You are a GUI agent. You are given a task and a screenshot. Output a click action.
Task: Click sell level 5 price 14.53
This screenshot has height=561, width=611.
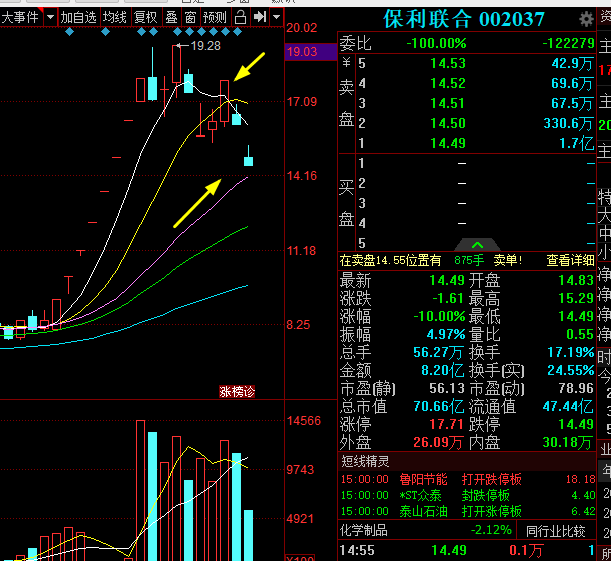tap(448, 63)
